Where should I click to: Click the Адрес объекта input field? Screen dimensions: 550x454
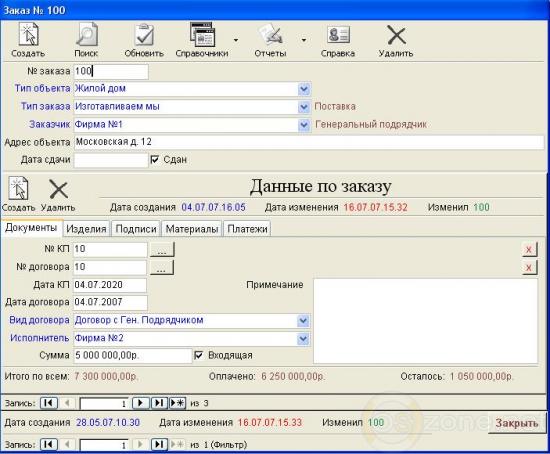click(x=309, y=142)
